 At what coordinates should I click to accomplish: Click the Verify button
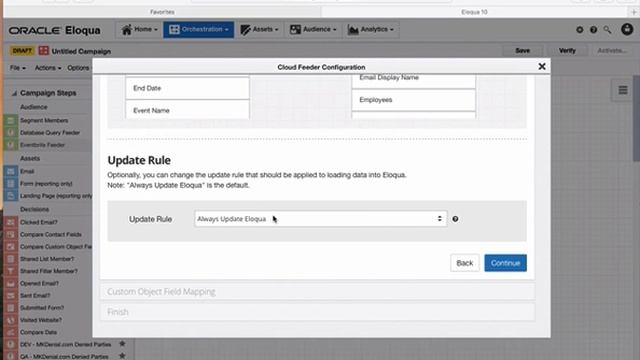tap(567, 51)
